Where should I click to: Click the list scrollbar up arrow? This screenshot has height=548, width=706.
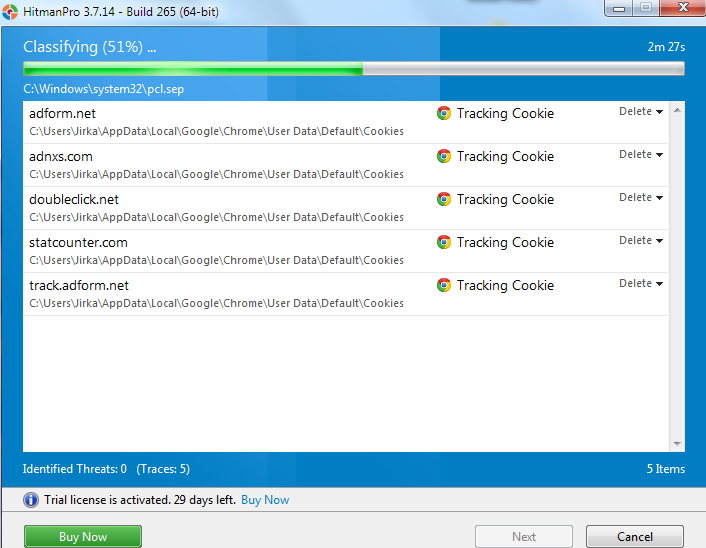pos(677,110)
